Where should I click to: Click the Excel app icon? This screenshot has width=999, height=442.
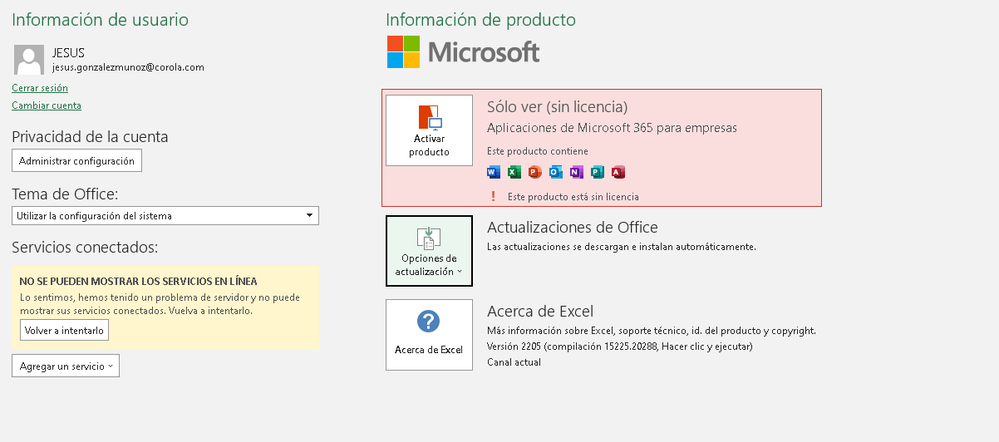tap(514, 171)
